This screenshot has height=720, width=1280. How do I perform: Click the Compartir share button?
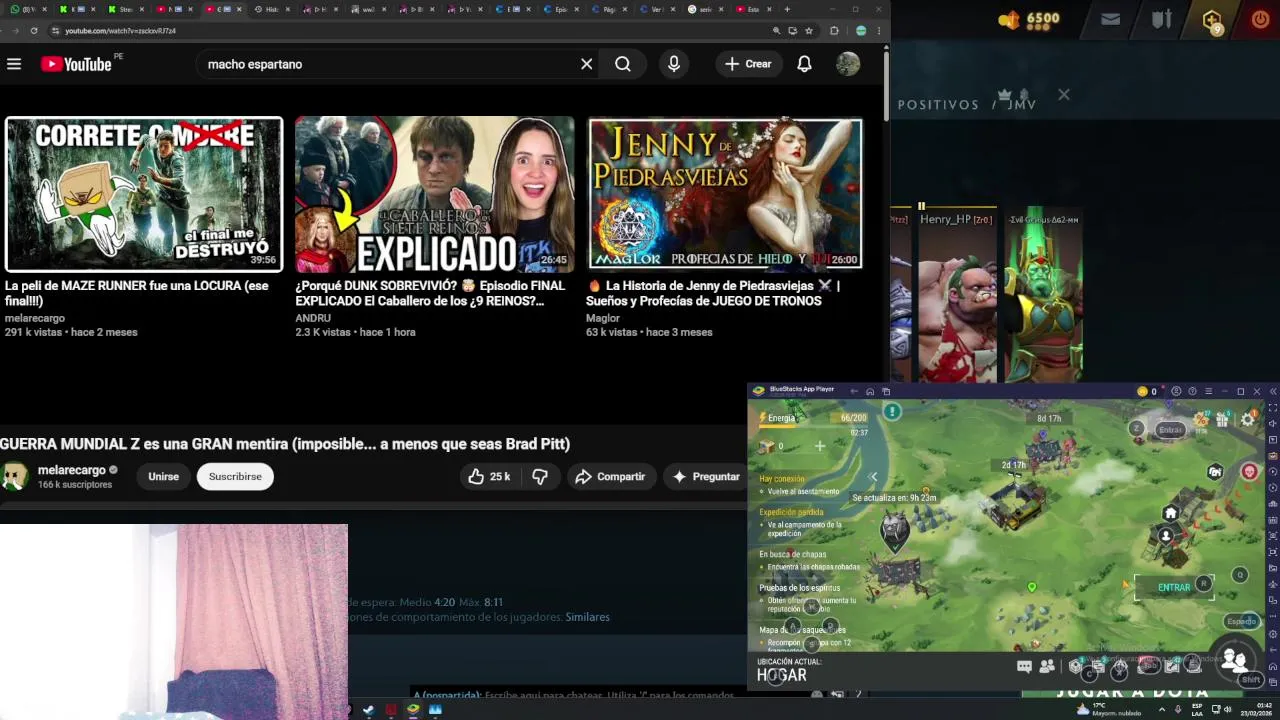point(611,477)
